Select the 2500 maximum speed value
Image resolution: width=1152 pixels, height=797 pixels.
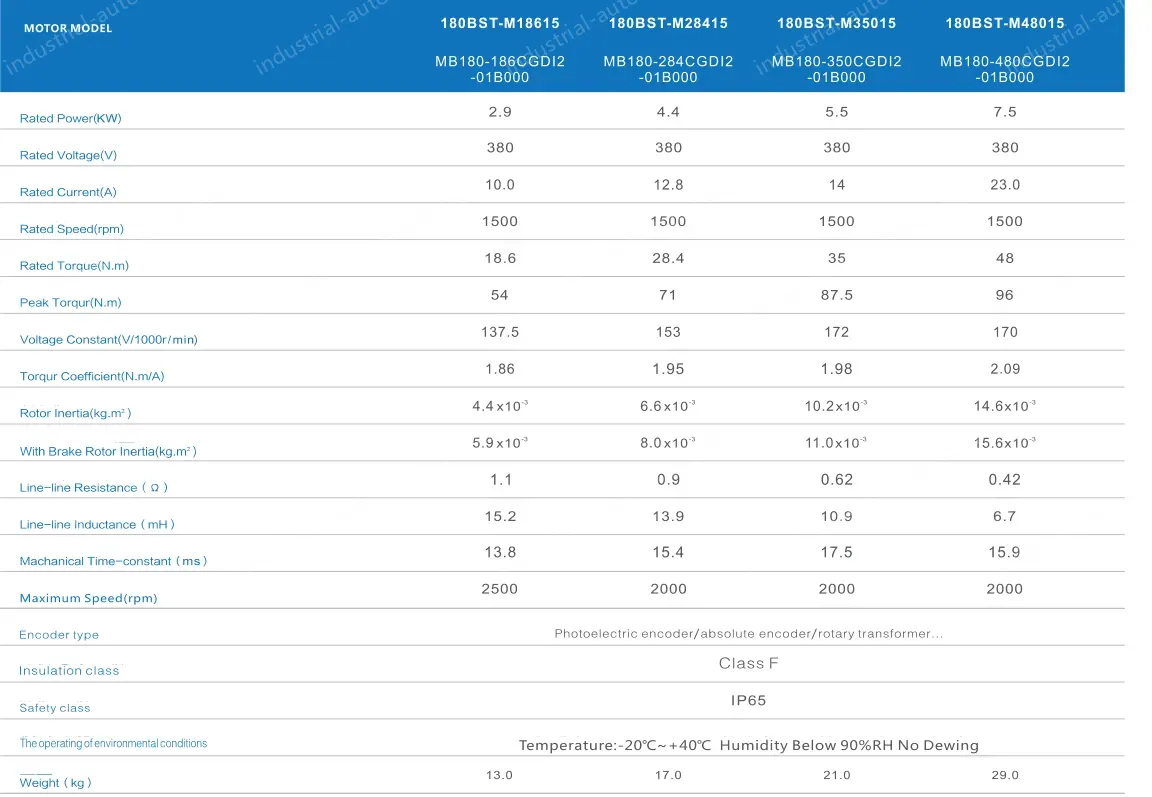point(500,589)
